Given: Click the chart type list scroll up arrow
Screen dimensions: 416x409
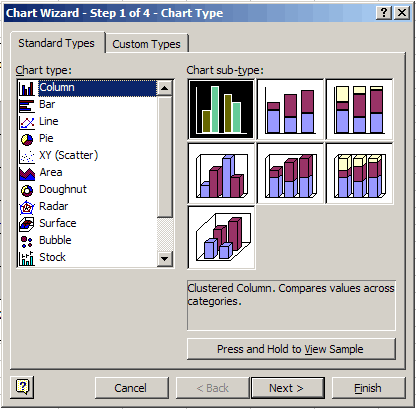Looking at the screenshot, I should (165, 88).
